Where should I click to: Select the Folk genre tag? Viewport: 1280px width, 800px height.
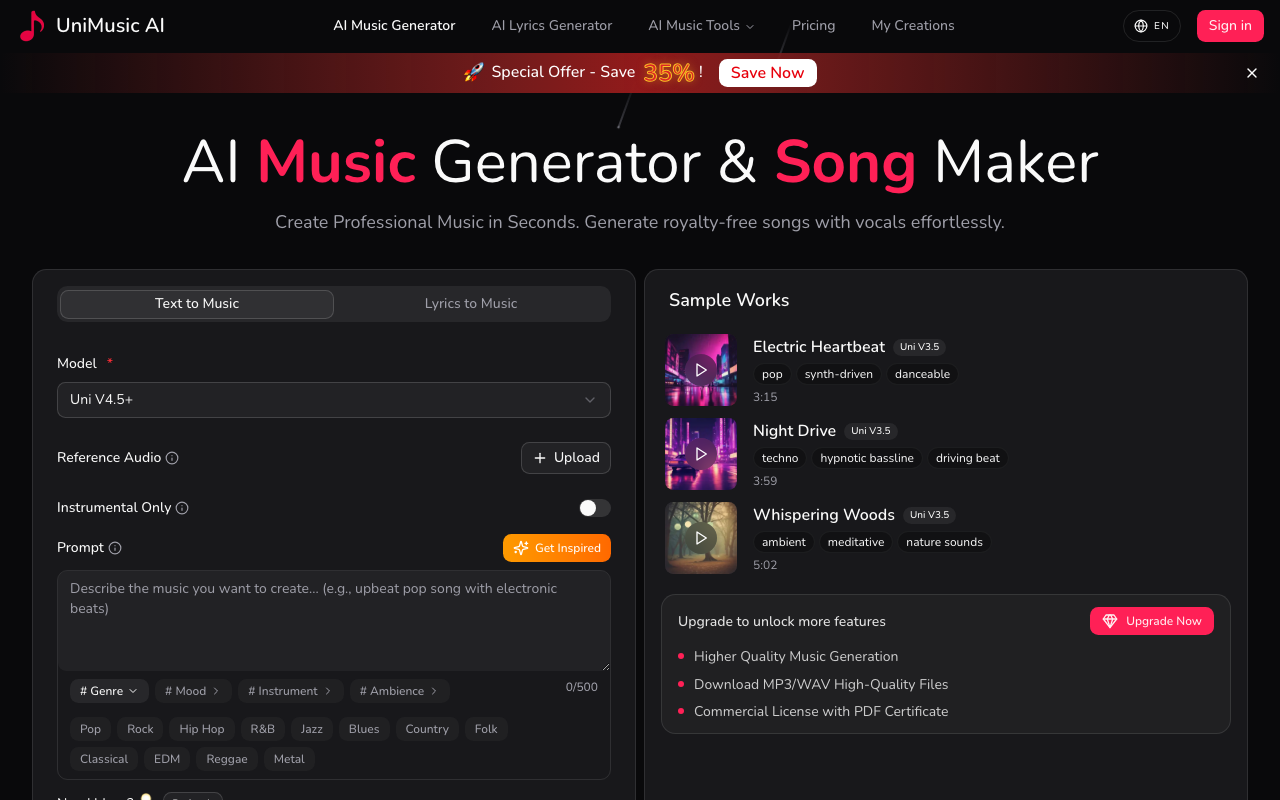point(486,729)
